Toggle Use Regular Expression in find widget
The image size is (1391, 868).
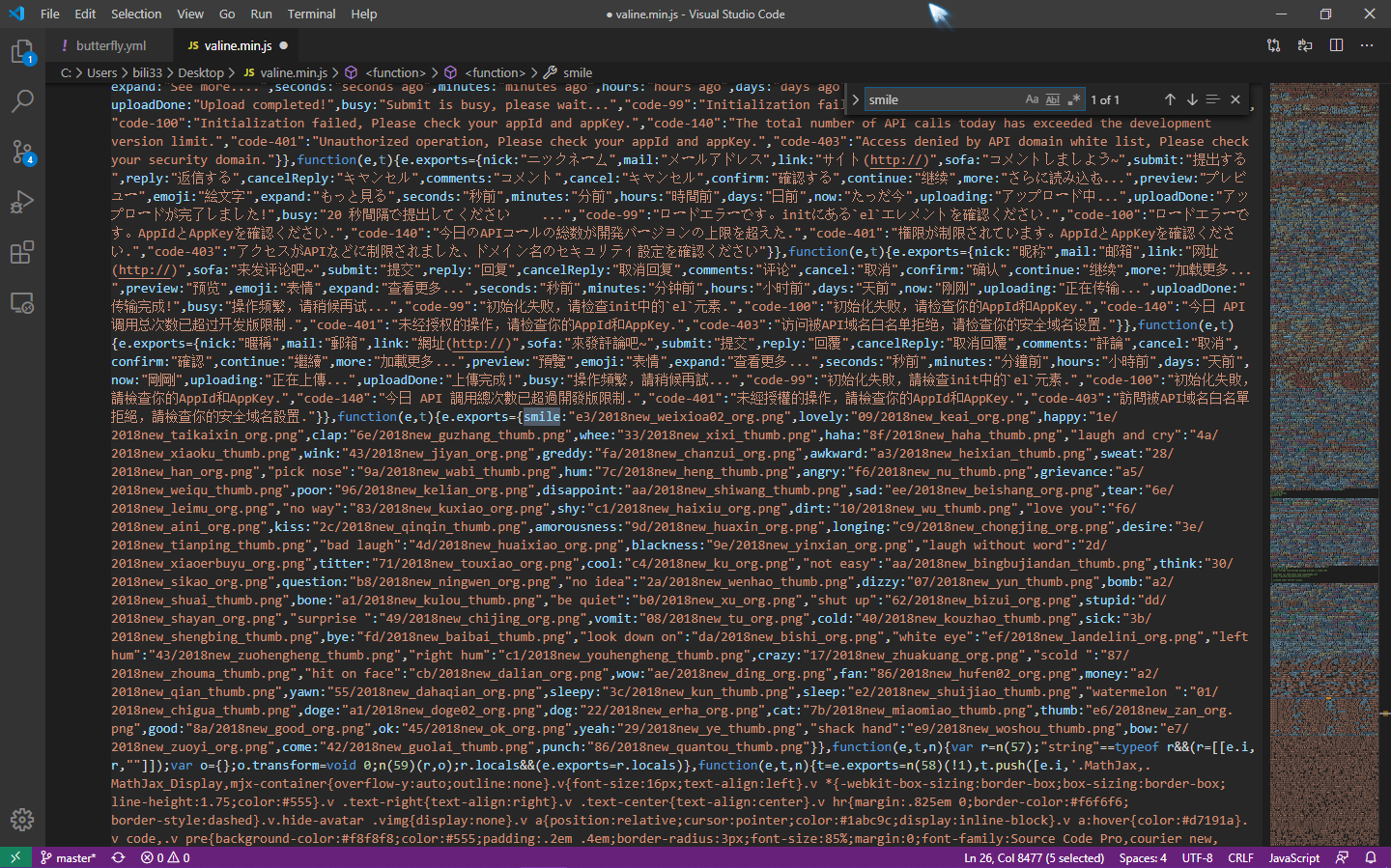1073,99
